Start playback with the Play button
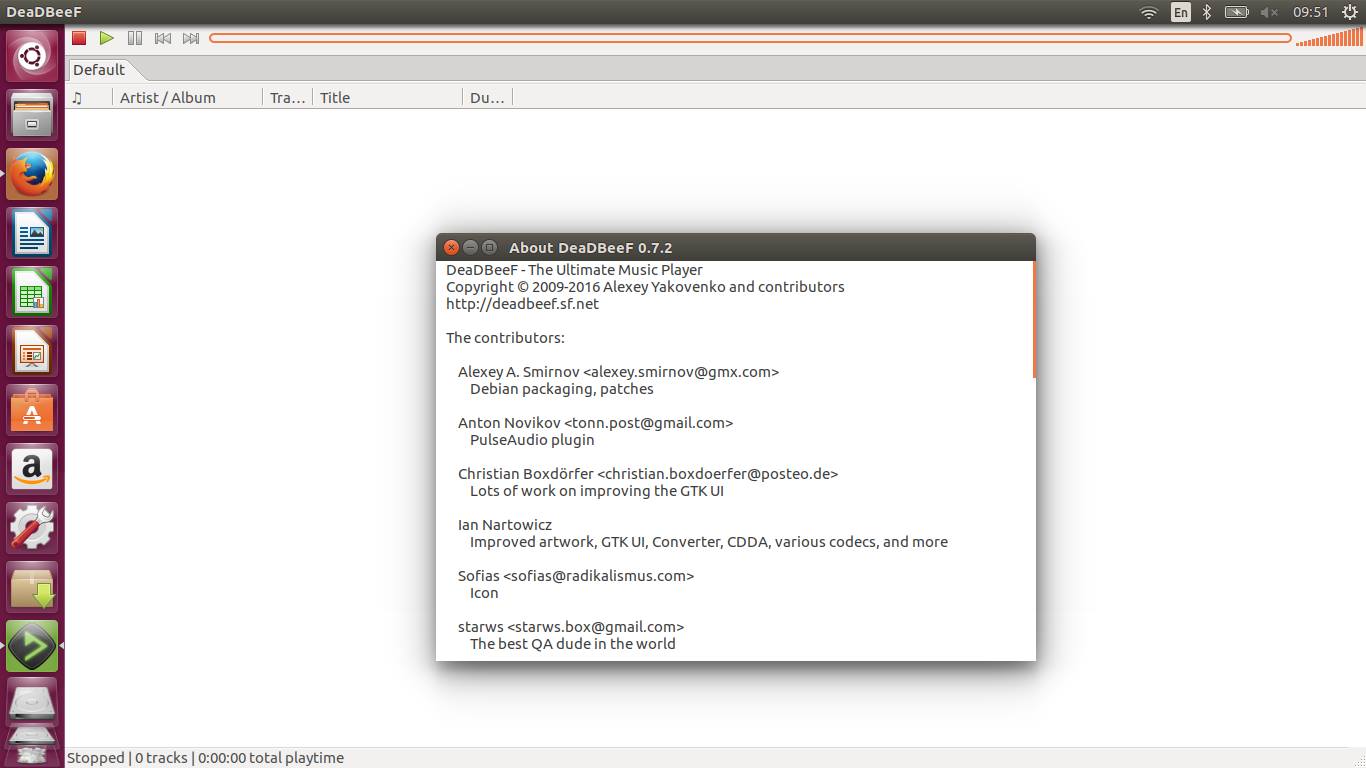 pos(107,38)
